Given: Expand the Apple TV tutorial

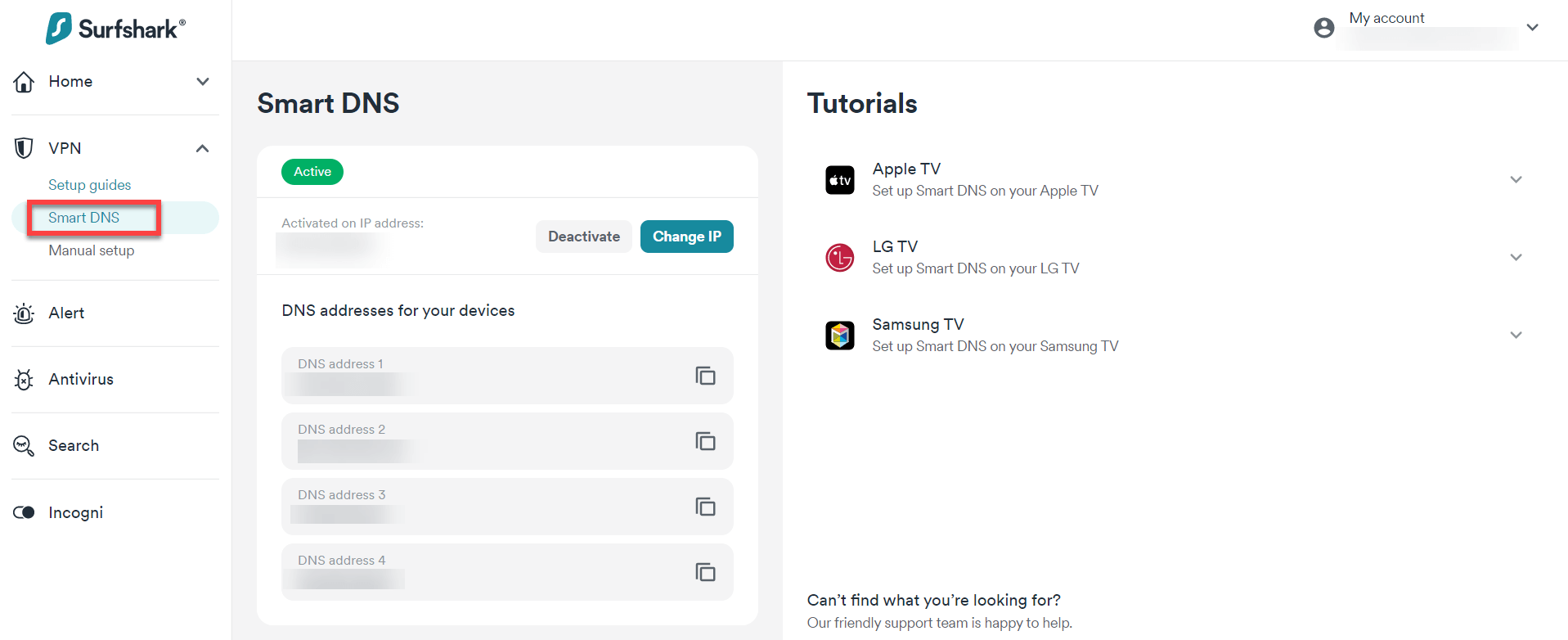Looking at the screenshot, I should [x=1516, y=179].
